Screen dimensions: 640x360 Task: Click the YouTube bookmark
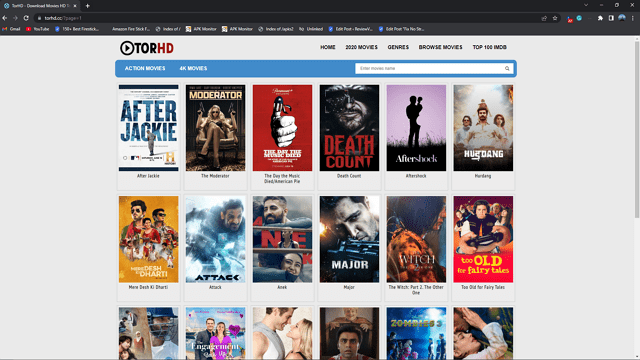[38, 29]
